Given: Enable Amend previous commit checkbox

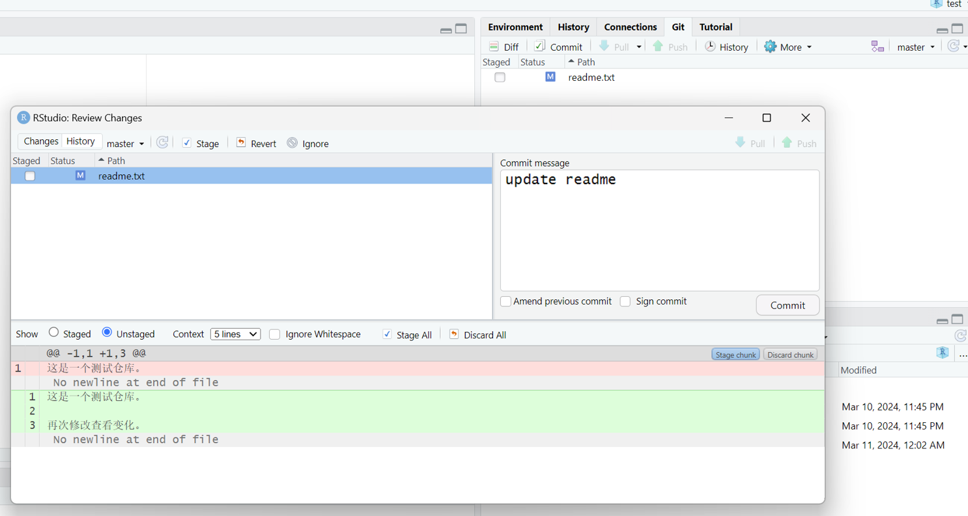Looking at the screenshot, I should 506,301.
